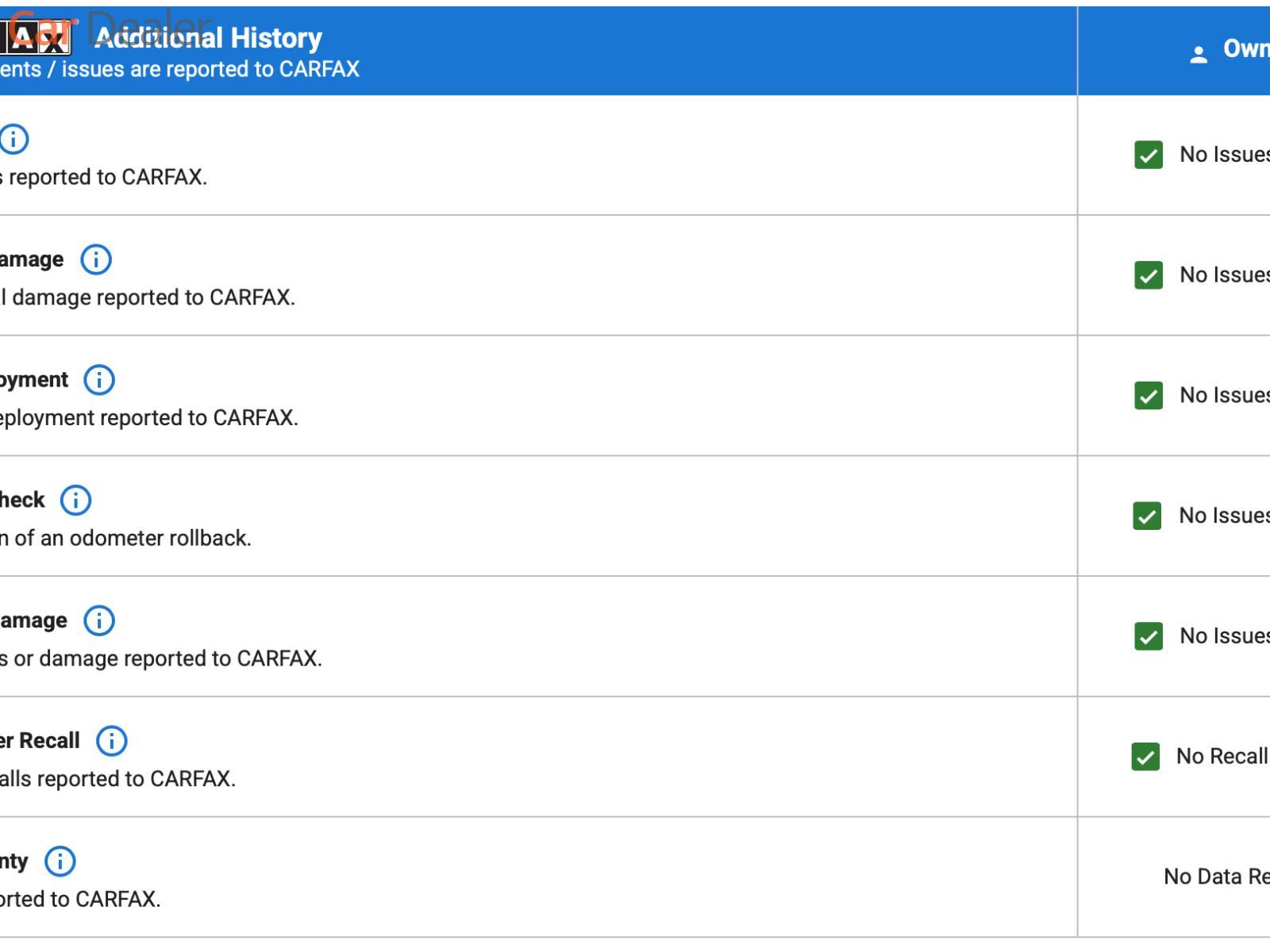Click the CARFAX logo in the header
The height and width of the screenshot is (952, 1270).
[x=35, y=38]
